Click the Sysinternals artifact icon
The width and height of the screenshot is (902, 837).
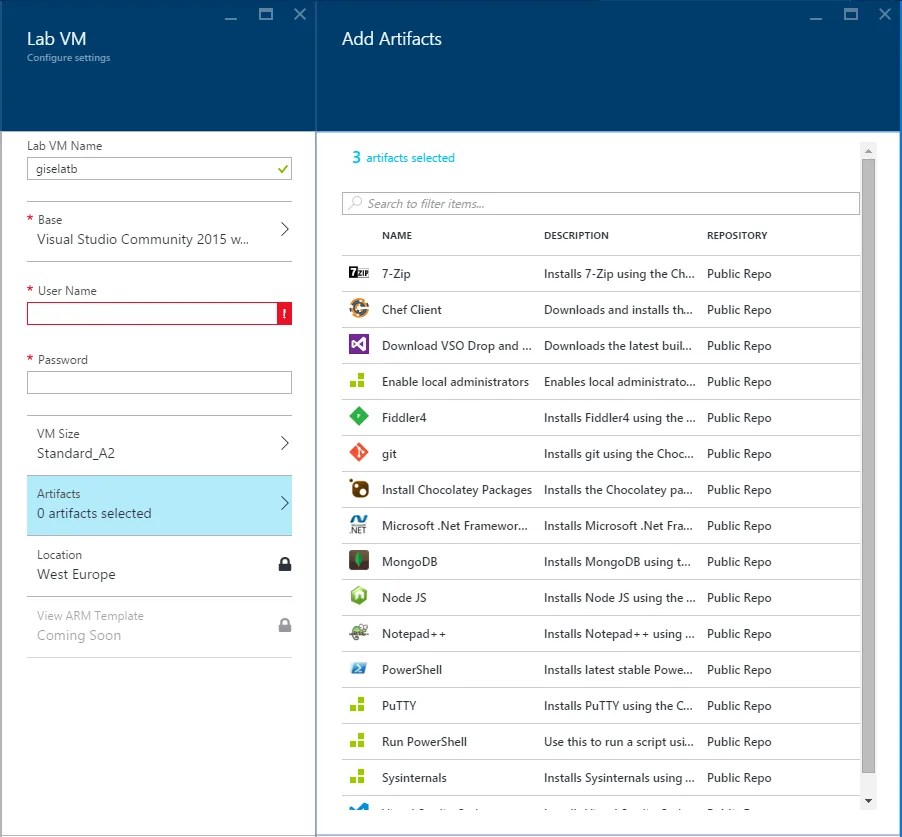(357, 777)
